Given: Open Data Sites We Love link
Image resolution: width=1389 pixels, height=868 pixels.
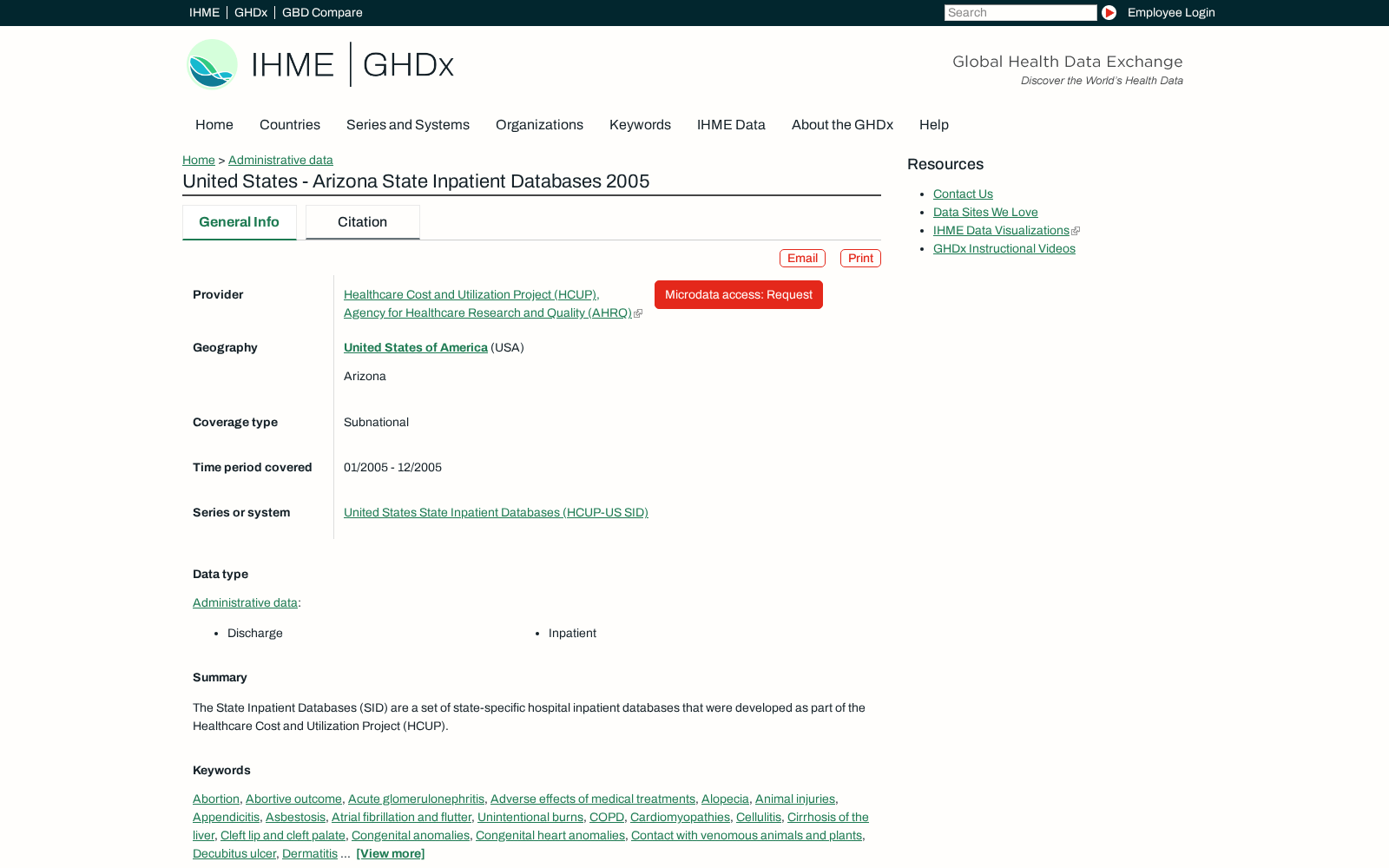Looking at the screenshot, I should [985, 213].
